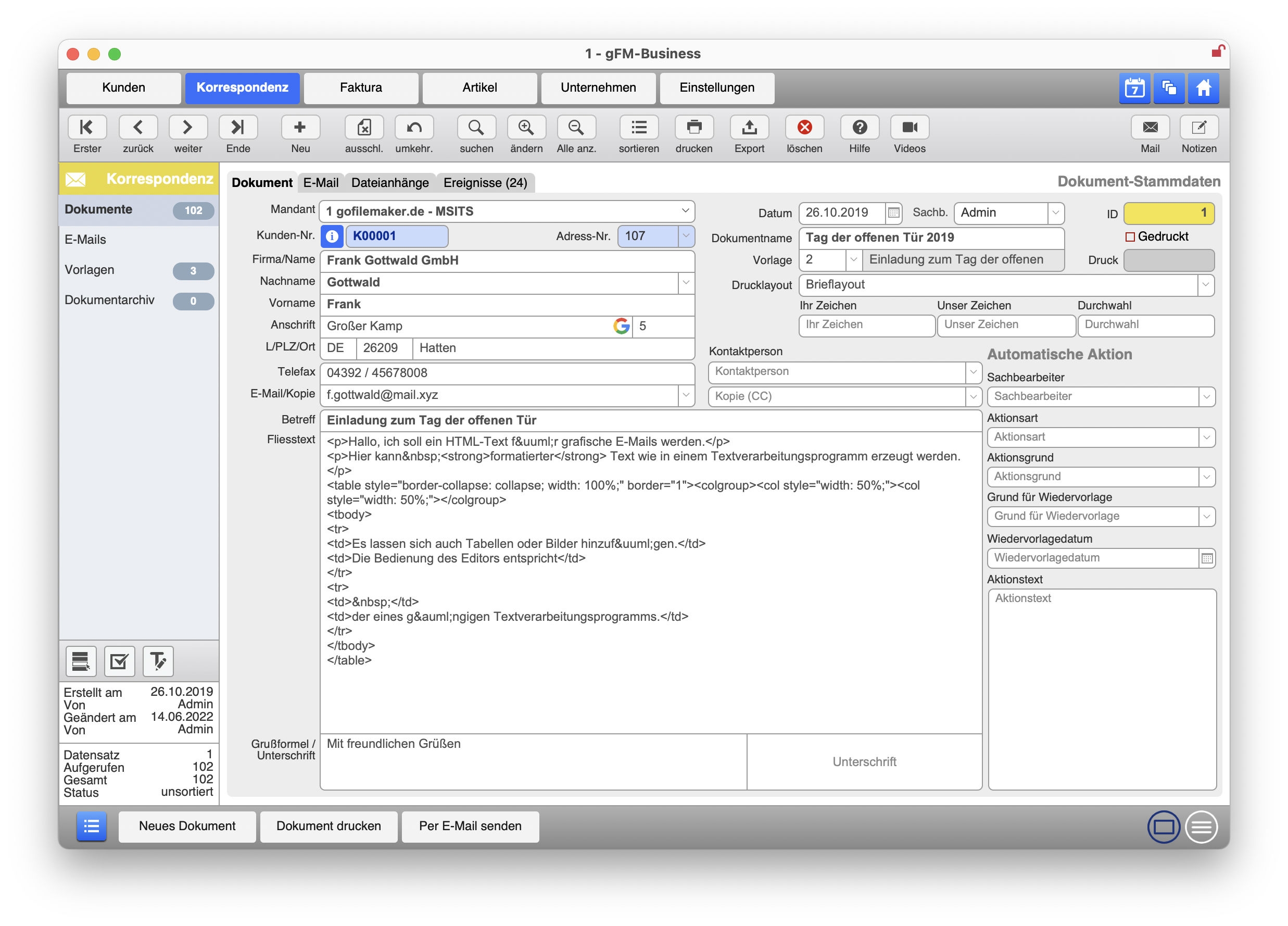Click the Videos camera icon
The width and height of the screenshot is (1288, 926).
coord(908,127)
